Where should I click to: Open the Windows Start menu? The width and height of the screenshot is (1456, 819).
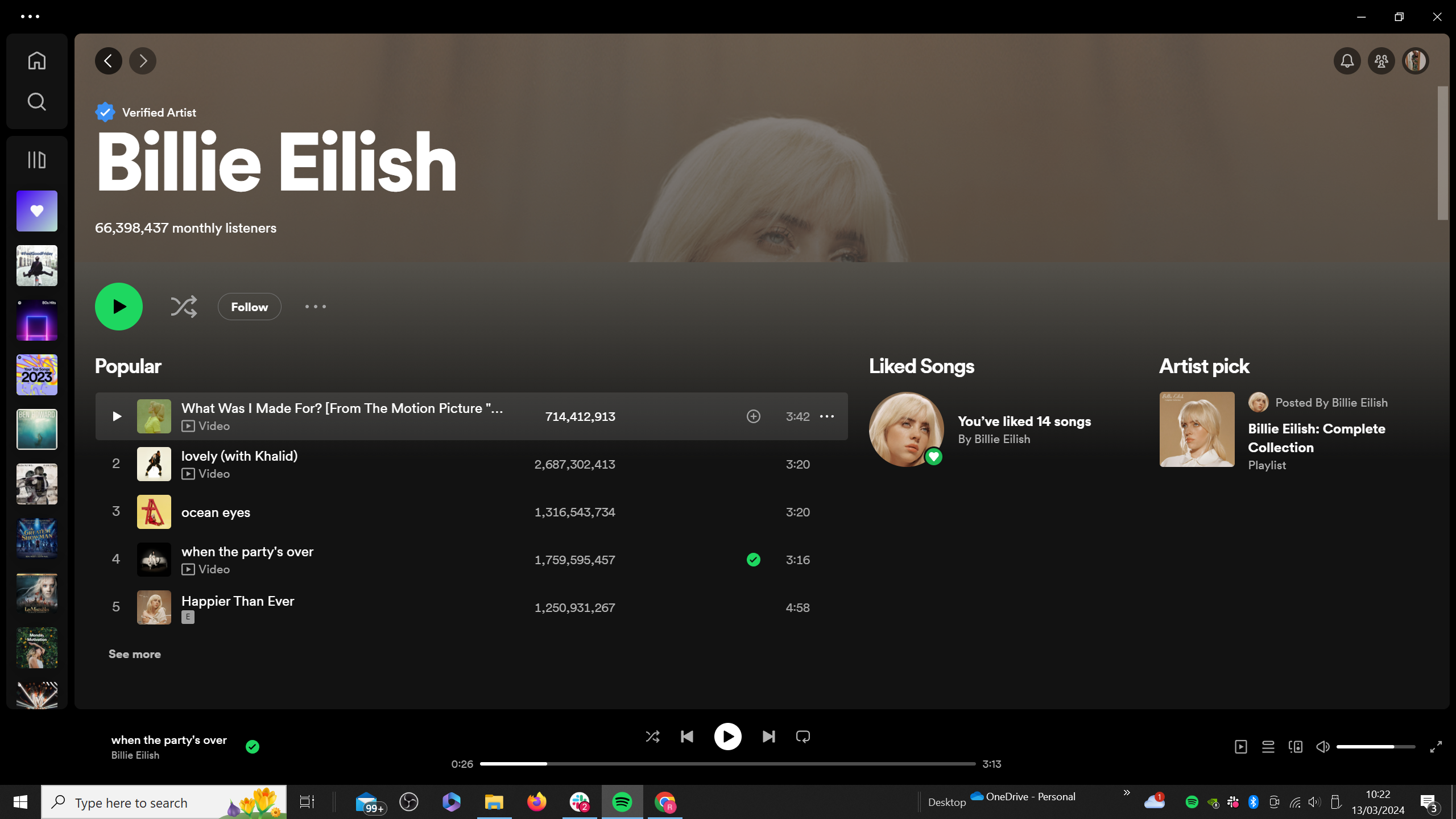(20, 802)
